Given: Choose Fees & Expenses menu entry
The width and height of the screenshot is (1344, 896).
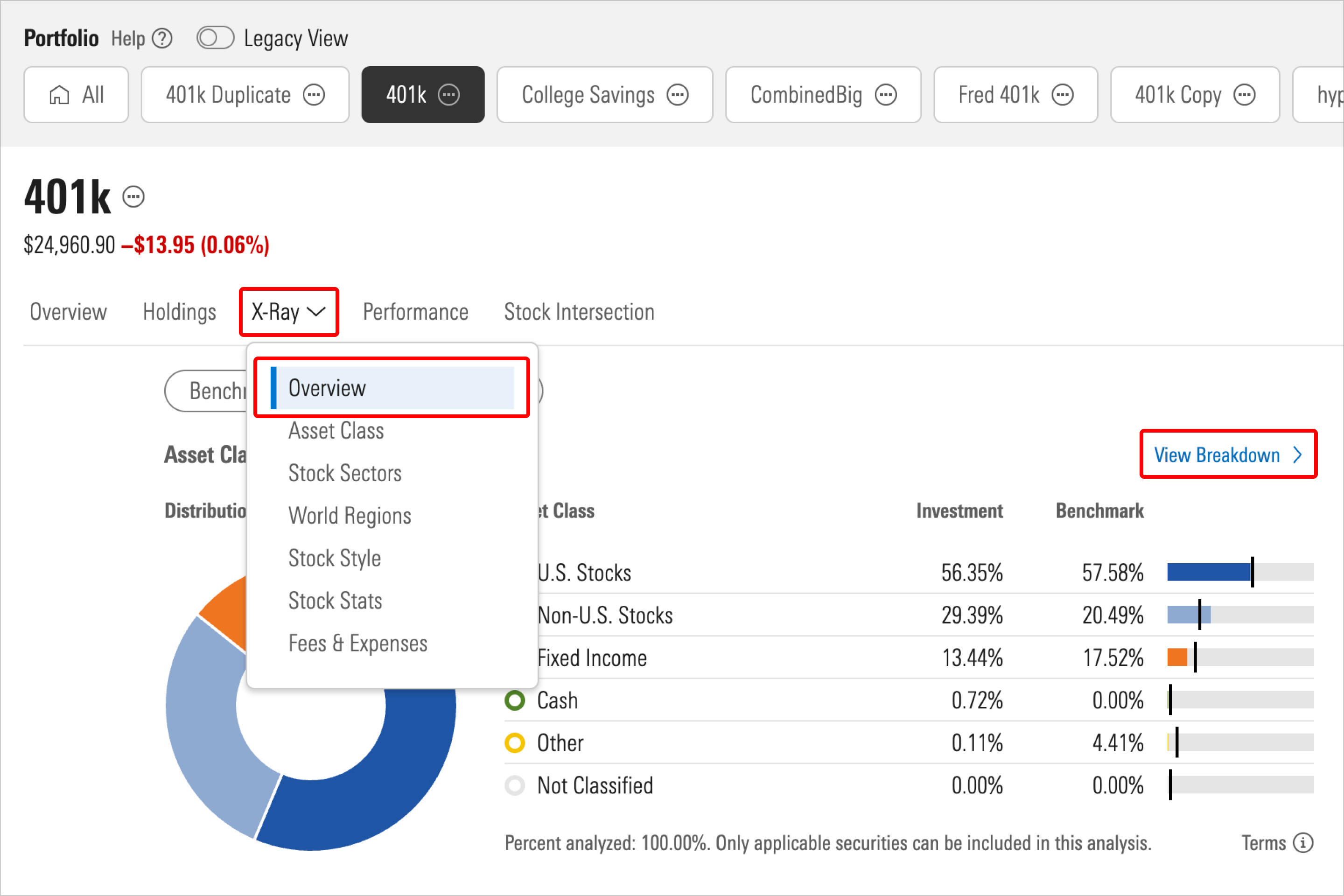Looking at the screenshot, I should (x=358, y=644).
